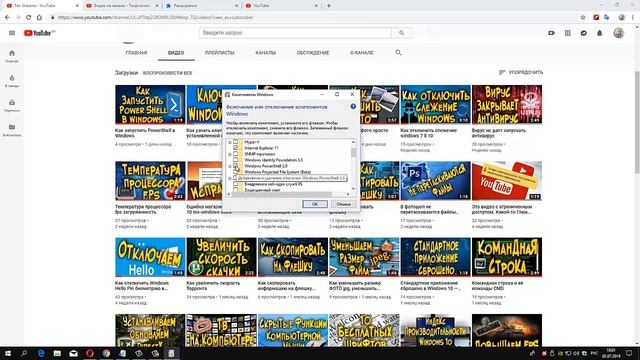Screen dimensions: 640x360
Task: Search within channel using magnifier icon
Action: pyautogui.click(x=398, y=52)
